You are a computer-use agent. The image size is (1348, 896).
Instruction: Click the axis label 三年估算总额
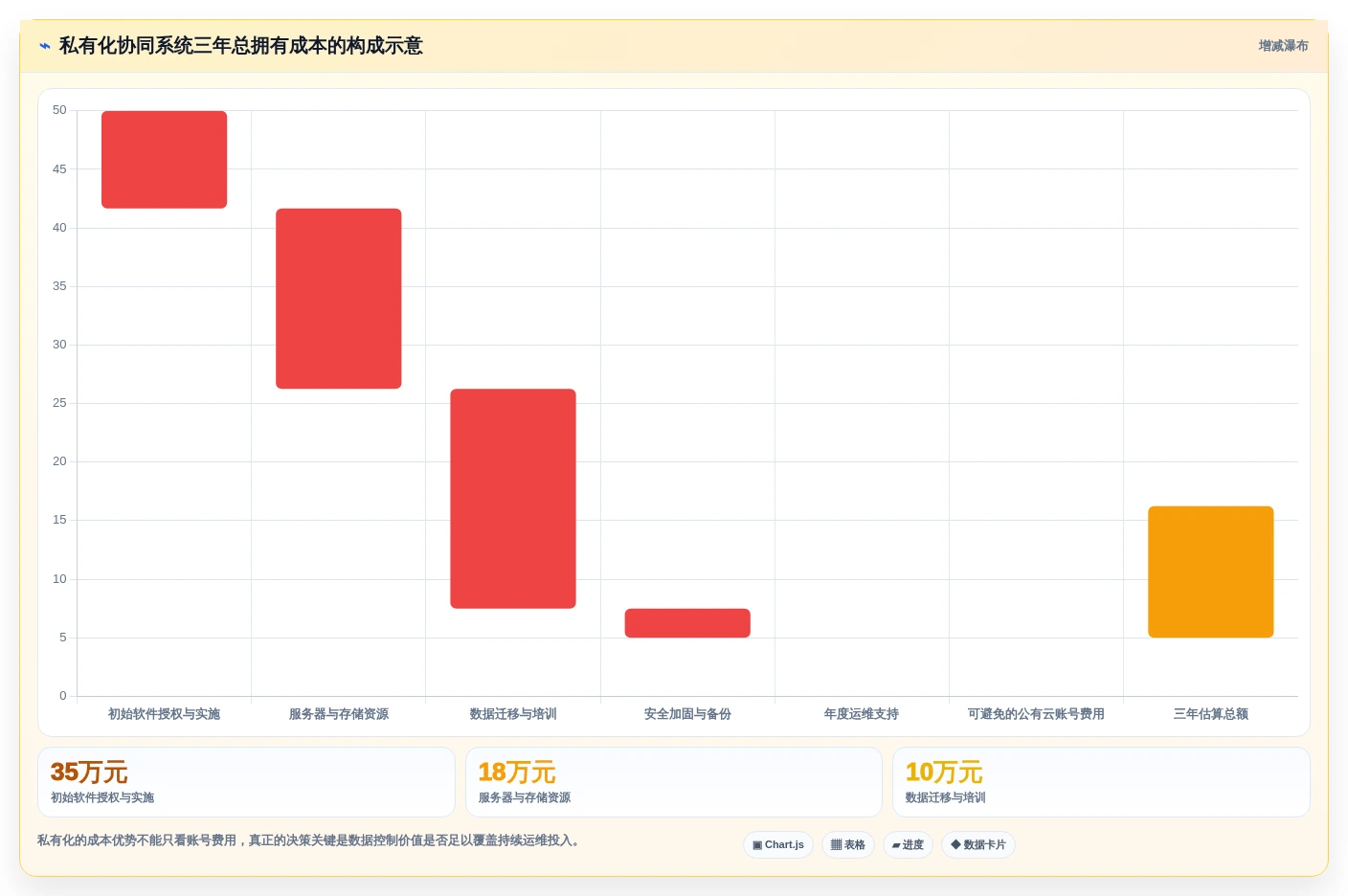coord(1211,714)
